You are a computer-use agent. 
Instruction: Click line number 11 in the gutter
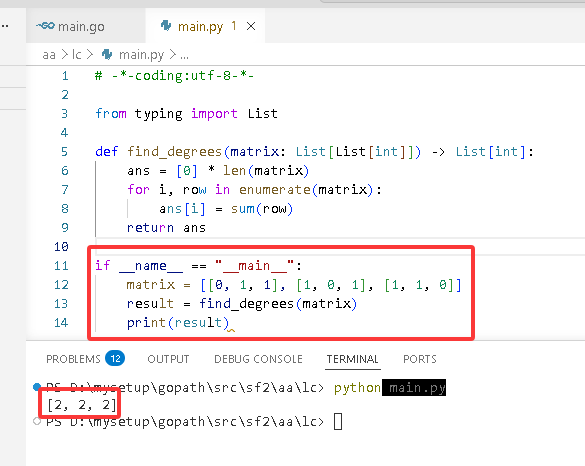coord(61,266)
